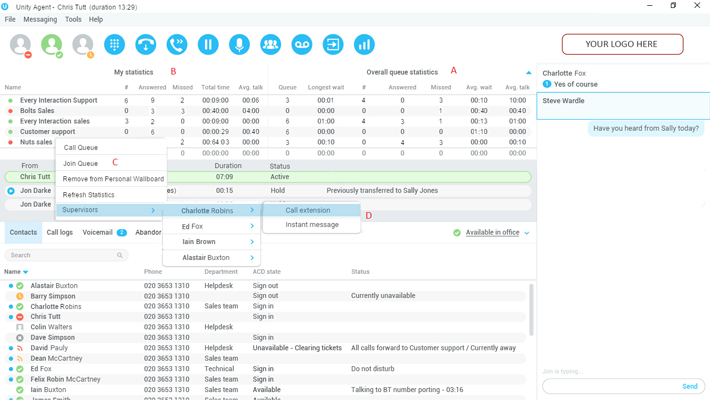Open the conference call icon

(270, 45)
